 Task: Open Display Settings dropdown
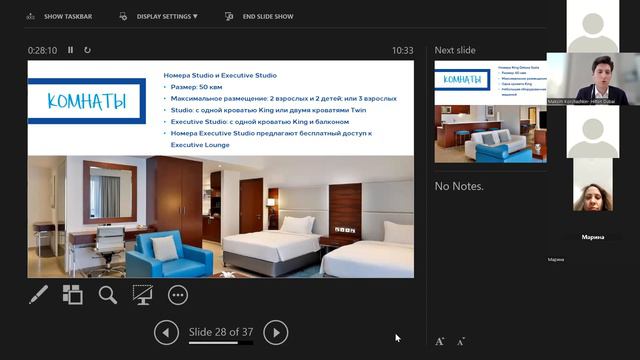coord(167,16)
